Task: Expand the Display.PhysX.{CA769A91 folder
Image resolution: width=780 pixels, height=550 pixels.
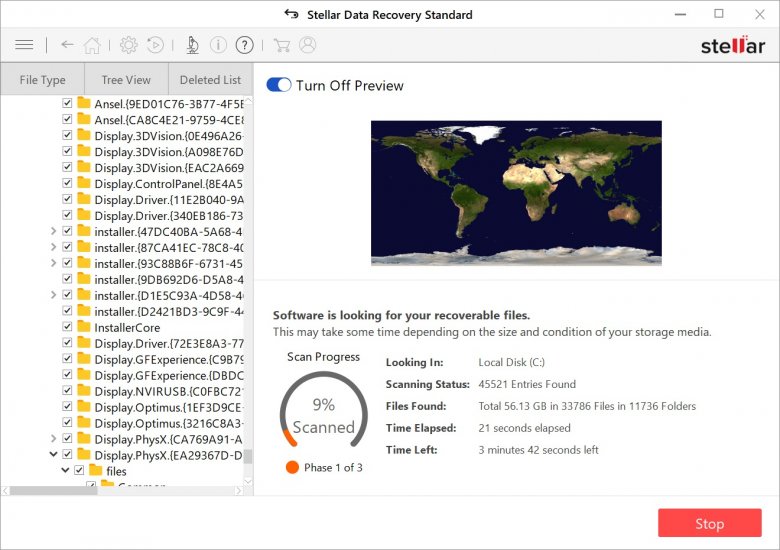Action: click(53, 439)
